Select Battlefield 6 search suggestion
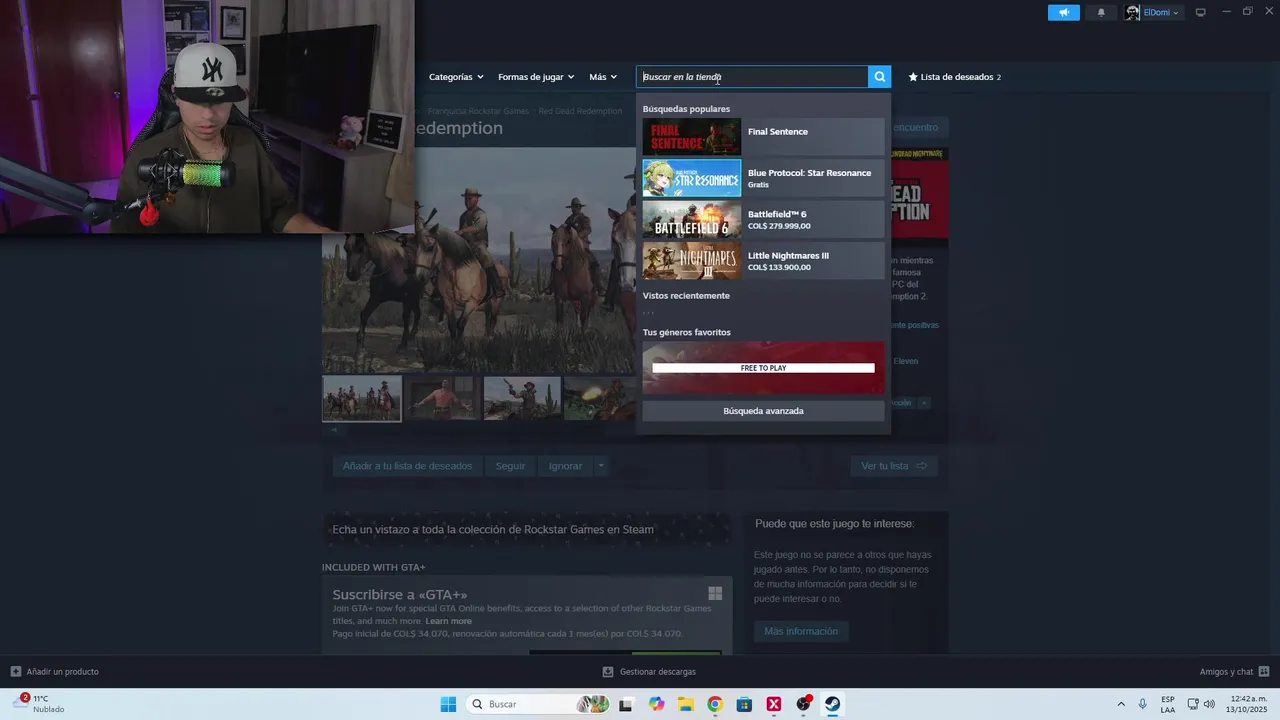Viewport: 1280px width, 720px height. tap(763, 219)
